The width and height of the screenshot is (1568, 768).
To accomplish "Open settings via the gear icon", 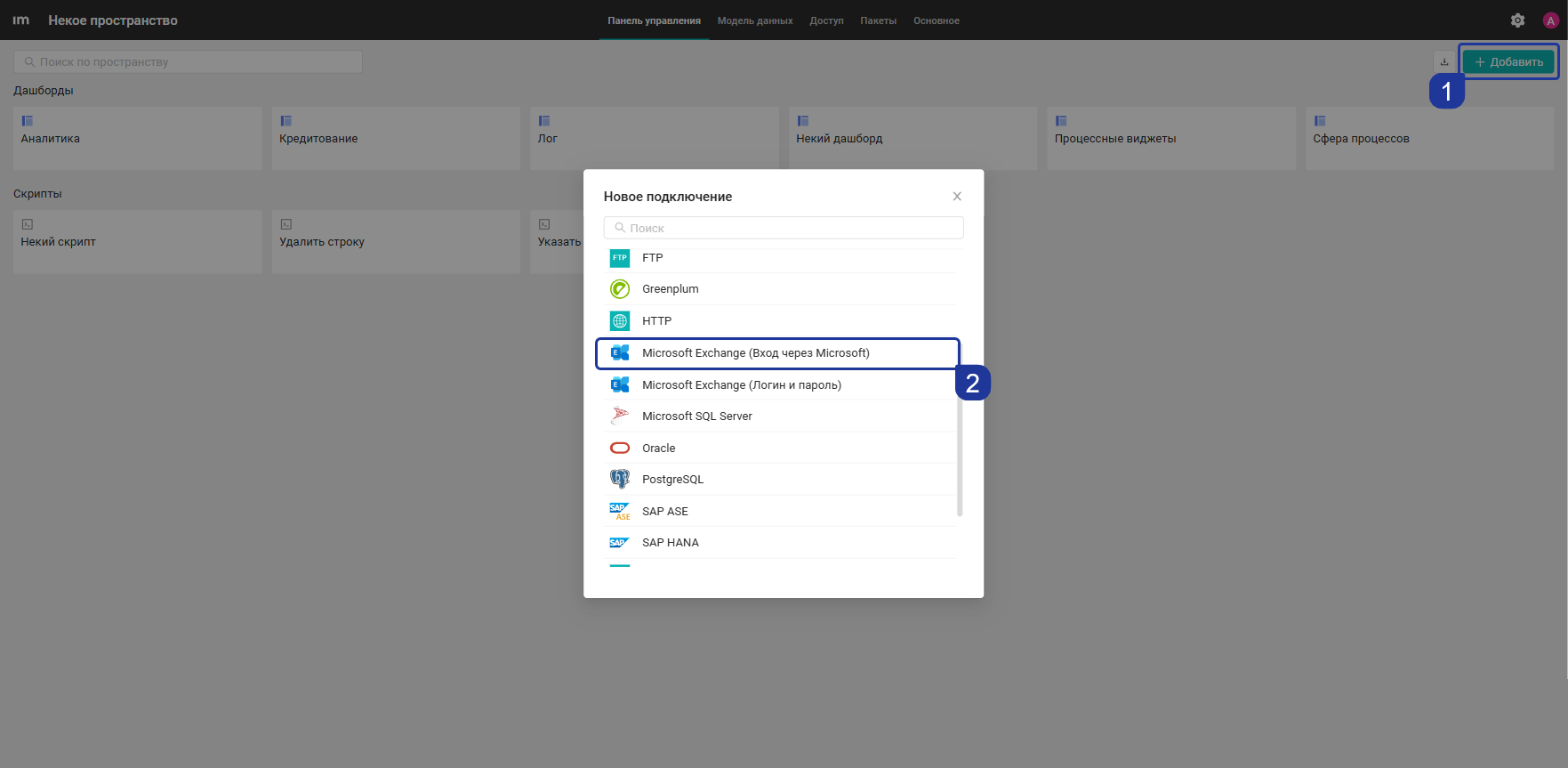I will click(1518, 20).
